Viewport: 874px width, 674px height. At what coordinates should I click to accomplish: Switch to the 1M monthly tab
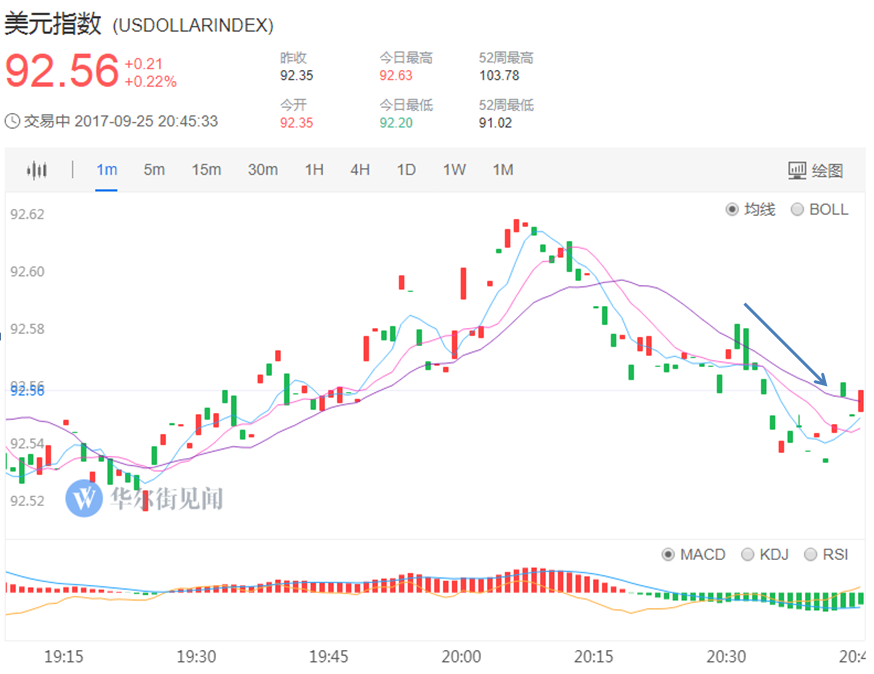(x=502, y=170)
